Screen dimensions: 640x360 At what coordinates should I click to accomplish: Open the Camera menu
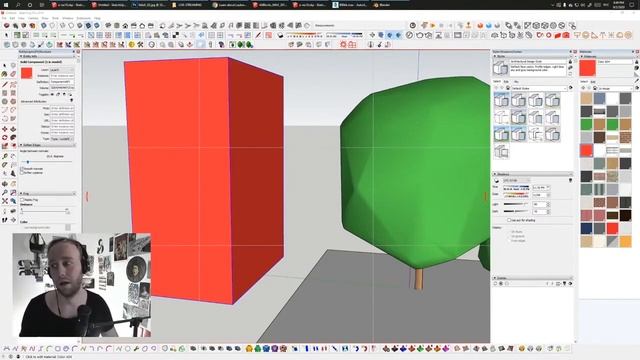click(x=33, y=18)
